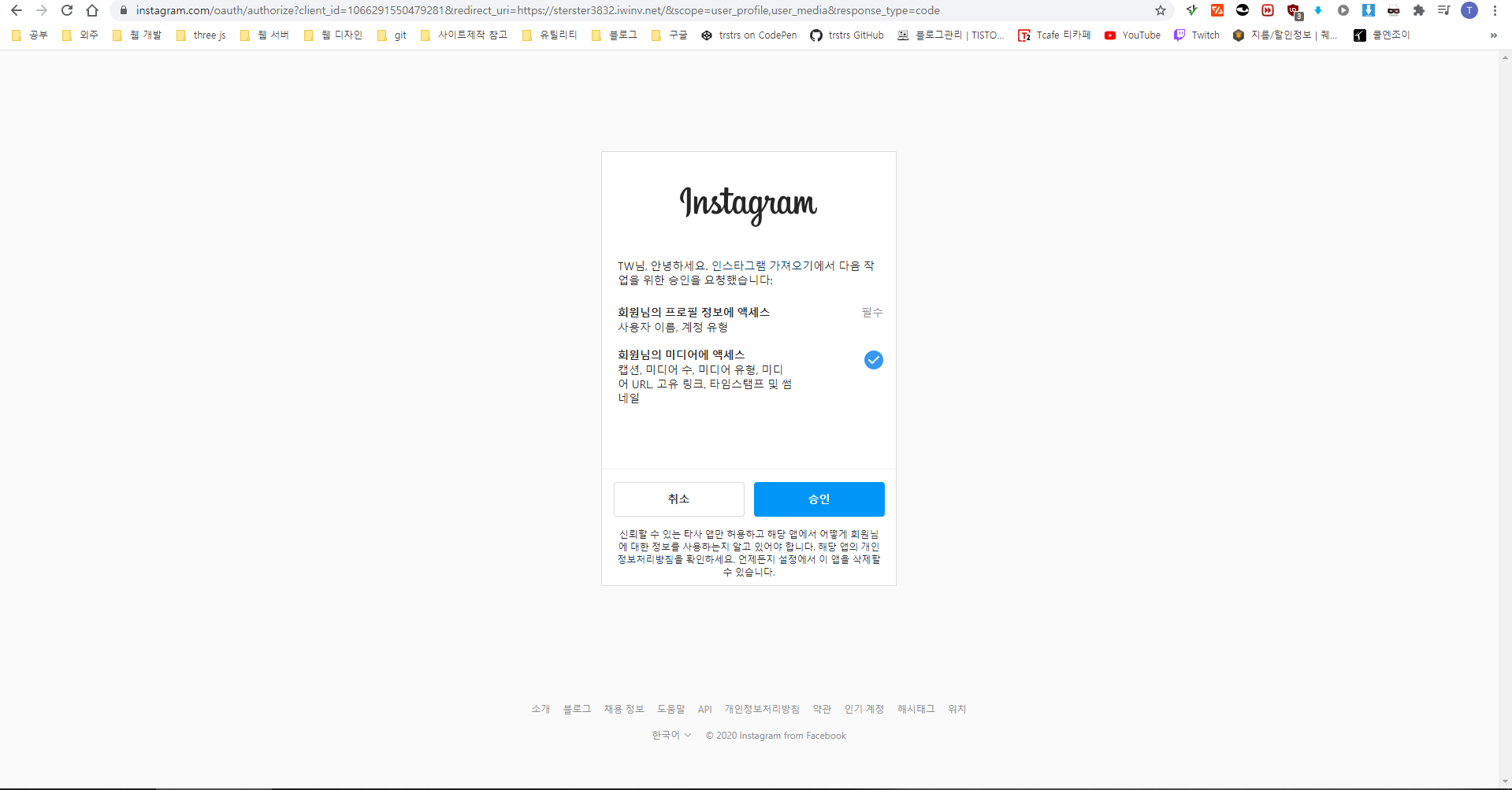Image resolution: width=1512 pixels, height=790 pixels.
Task: Open the masked file extension icon
Action: tap(1394, 10)
